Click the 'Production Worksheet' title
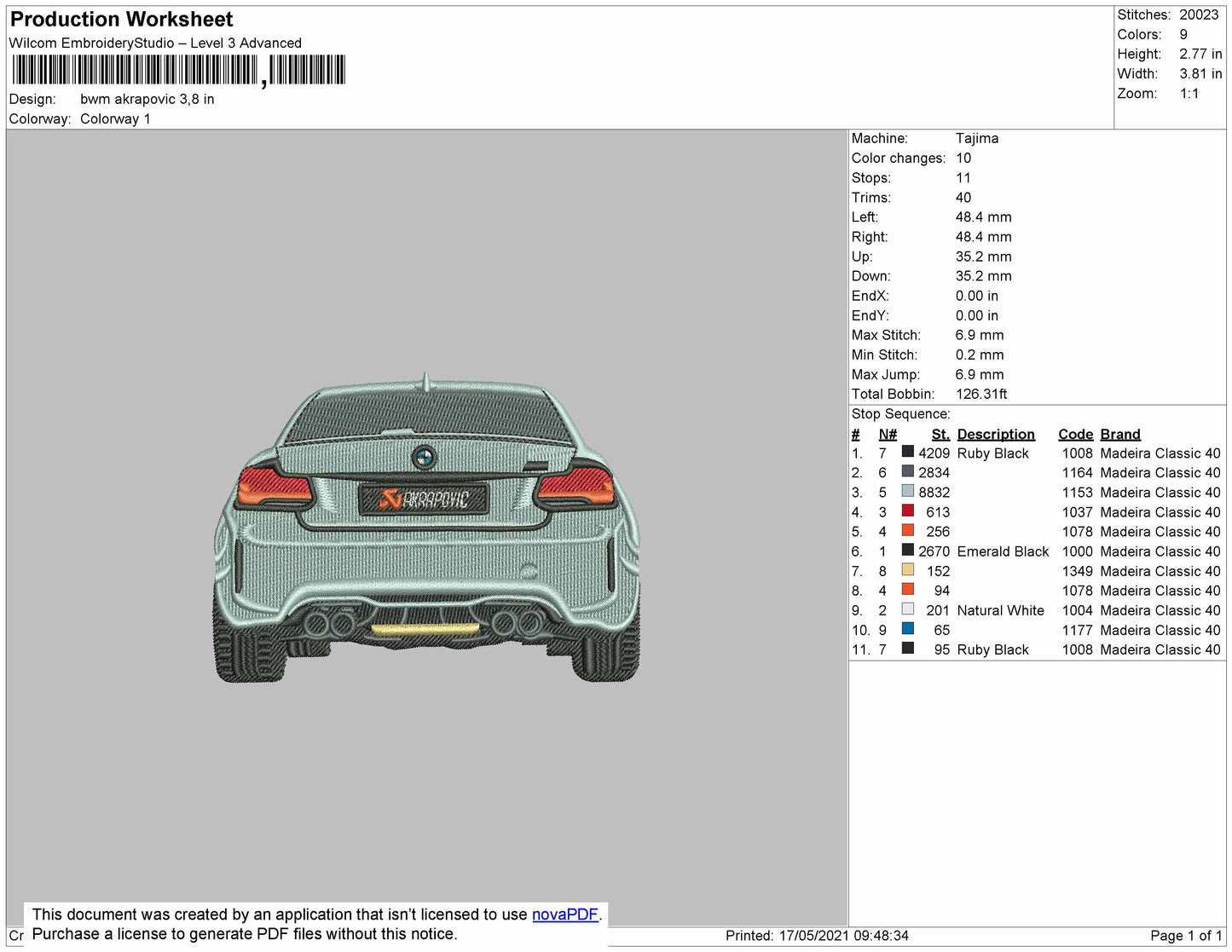1232x952 pixels. (x=121, y=19)
